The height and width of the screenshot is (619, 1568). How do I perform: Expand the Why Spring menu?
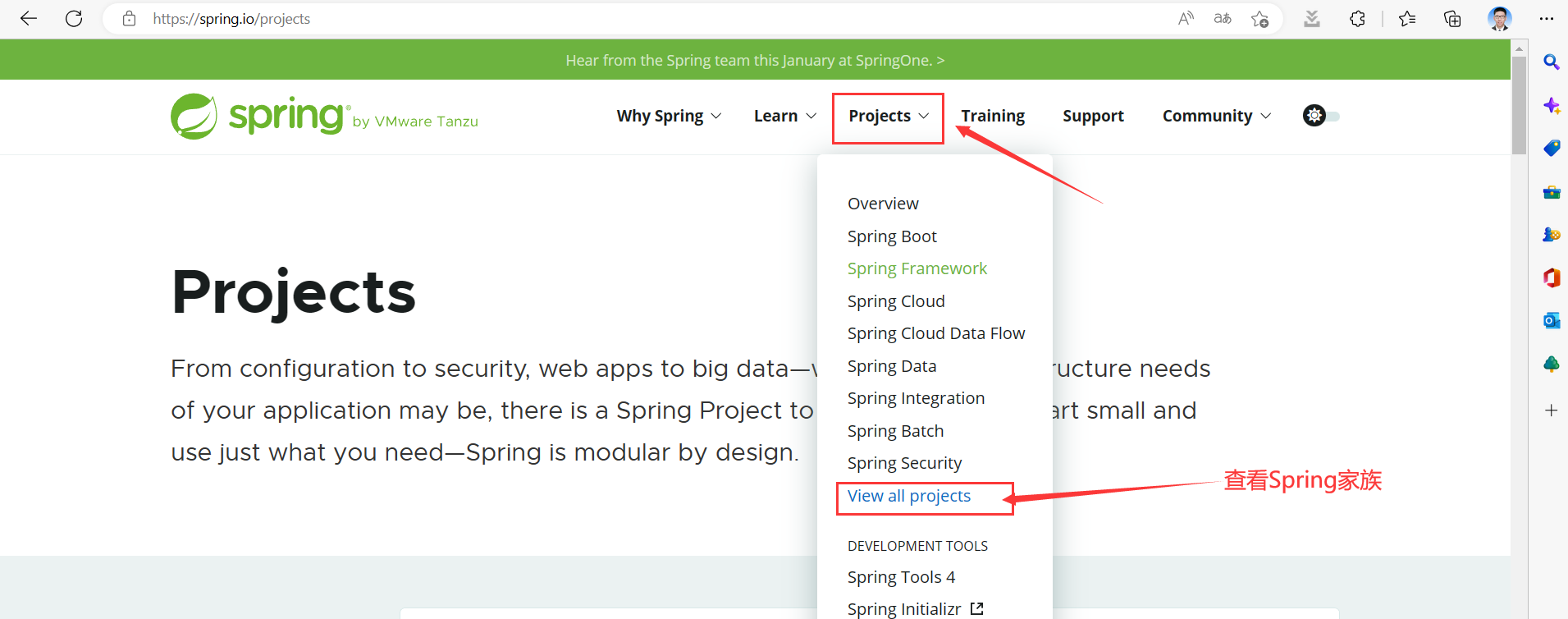click(x=669, y=116)
